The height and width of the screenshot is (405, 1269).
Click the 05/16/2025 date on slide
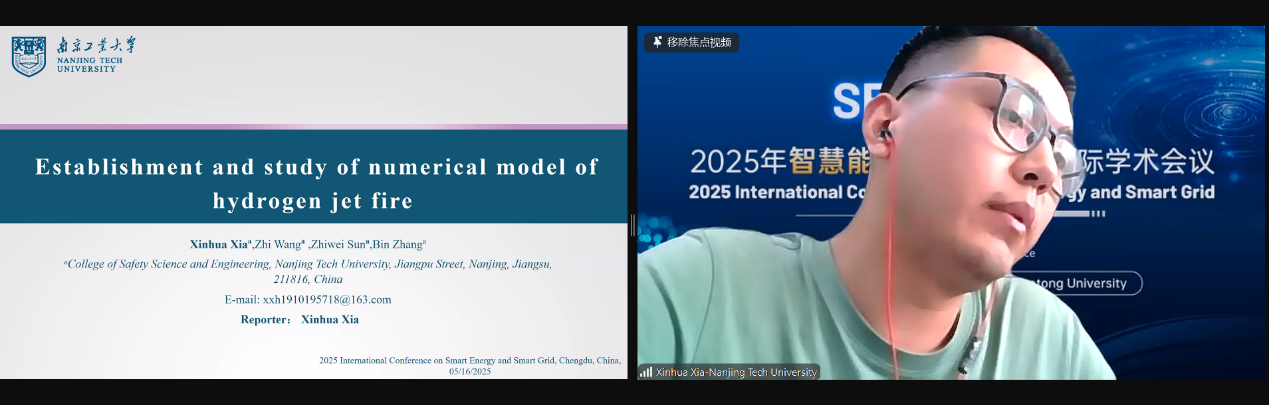(x=470, y=371)
